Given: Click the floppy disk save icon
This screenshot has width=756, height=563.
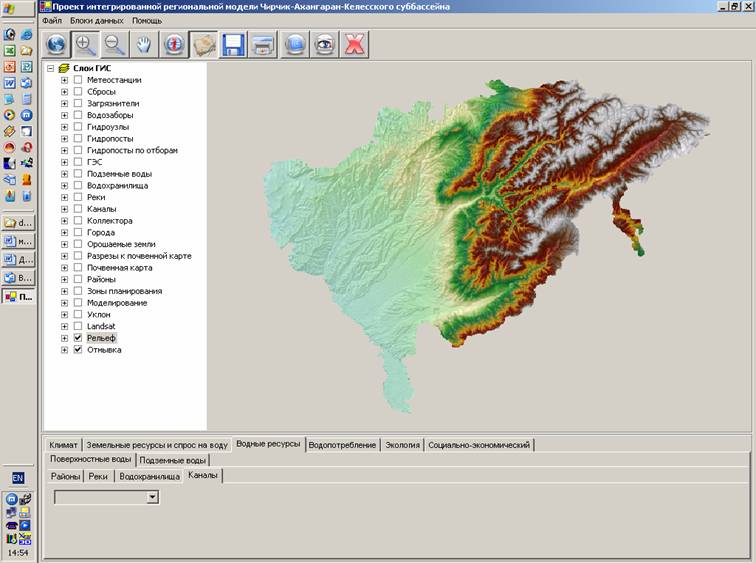Looking at the screenshot, I should click(234, 44).
